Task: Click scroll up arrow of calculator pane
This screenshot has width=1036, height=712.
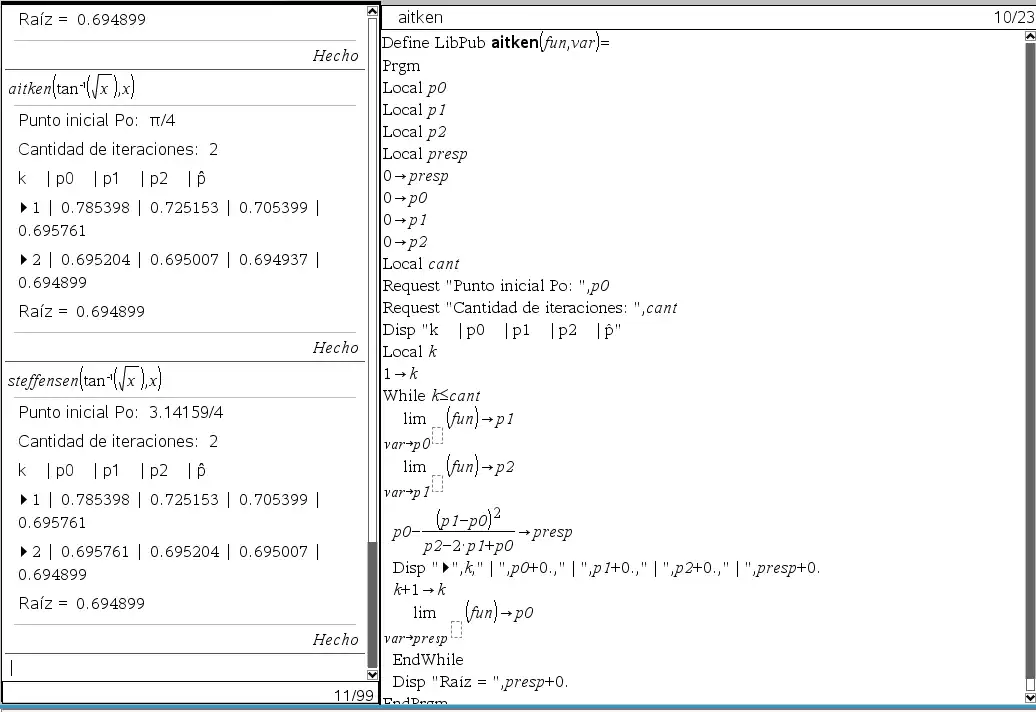Action: click(372, 11)
